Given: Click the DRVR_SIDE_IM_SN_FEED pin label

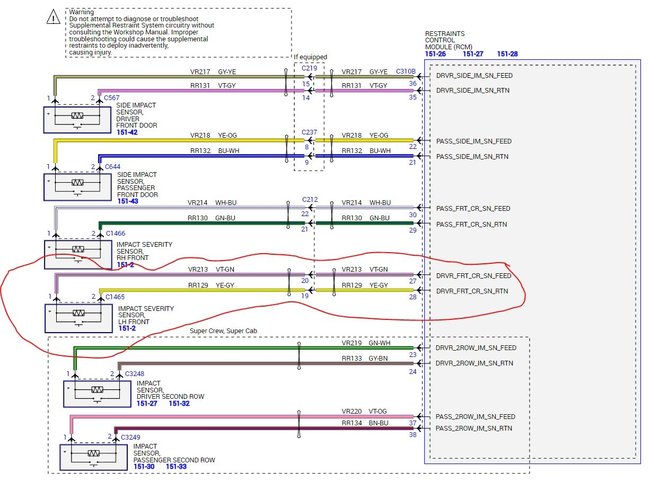Looking at the screenshot, I should [x=474, y=76].
